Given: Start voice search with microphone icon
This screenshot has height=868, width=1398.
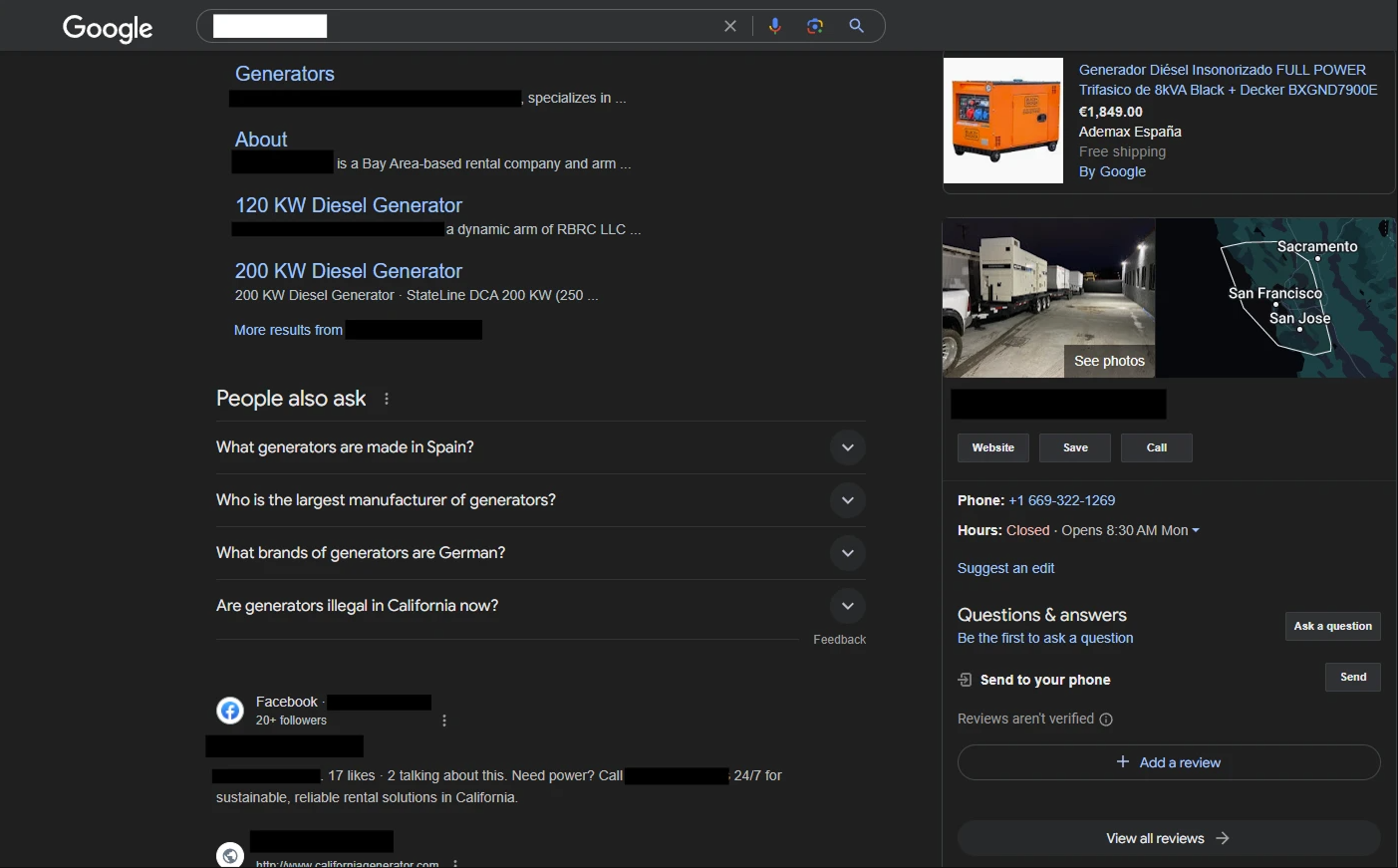Looking at the screenshot, I should (774, 26).
